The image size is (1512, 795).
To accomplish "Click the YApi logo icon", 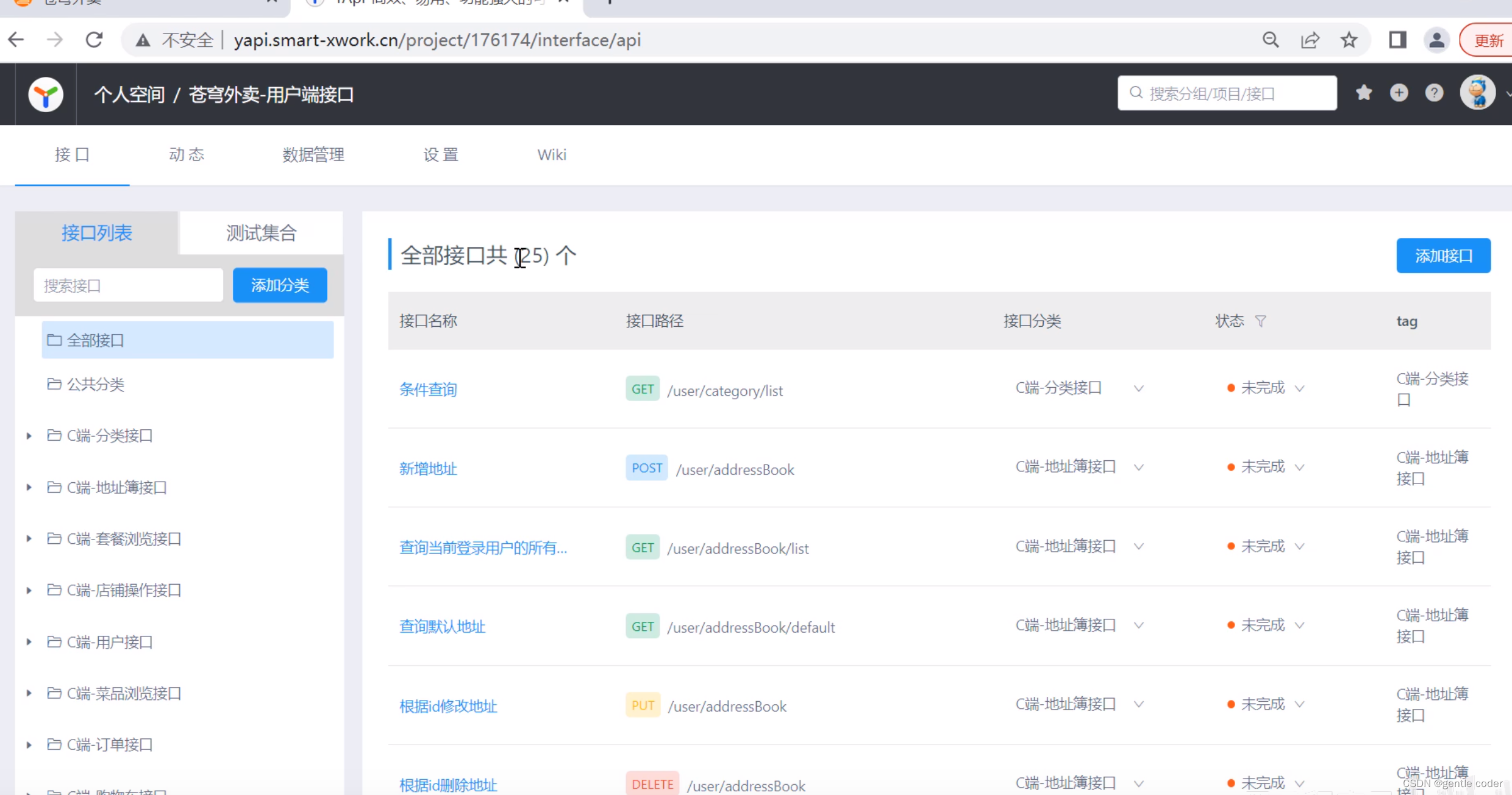I will (46, 94).
